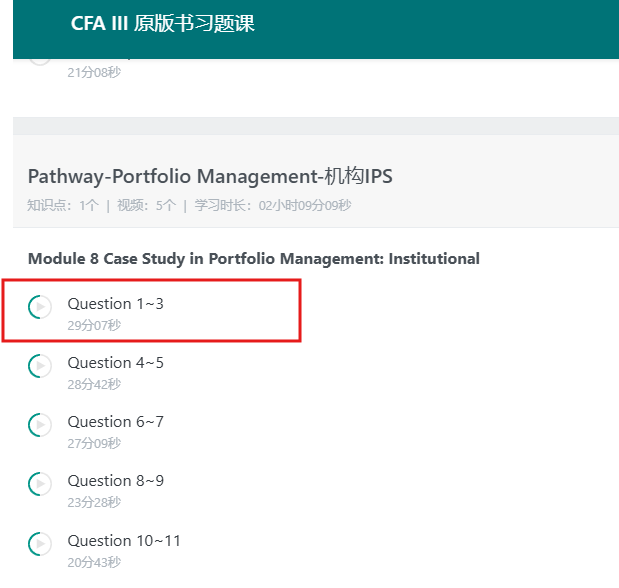Click the 29分07秒 duration text
The width and height of the screenshot is (619, 588).
(94, 325)
